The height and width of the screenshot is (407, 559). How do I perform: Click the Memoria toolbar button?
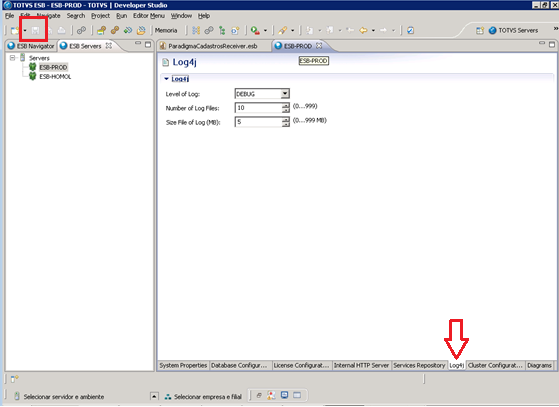[166, 31]
